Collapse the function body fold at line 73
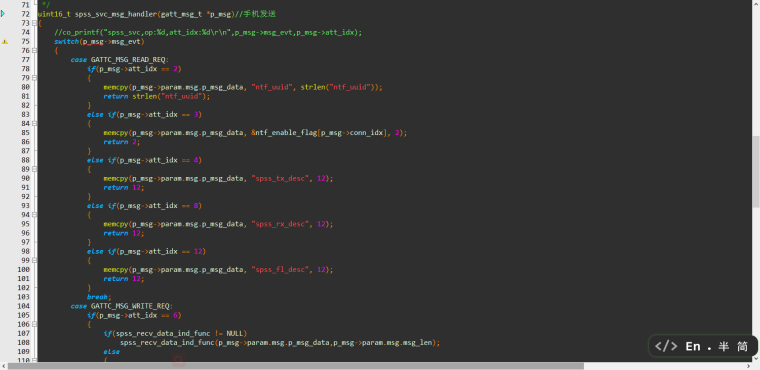Viewport: 760px width, 370px height. point(34,23)
